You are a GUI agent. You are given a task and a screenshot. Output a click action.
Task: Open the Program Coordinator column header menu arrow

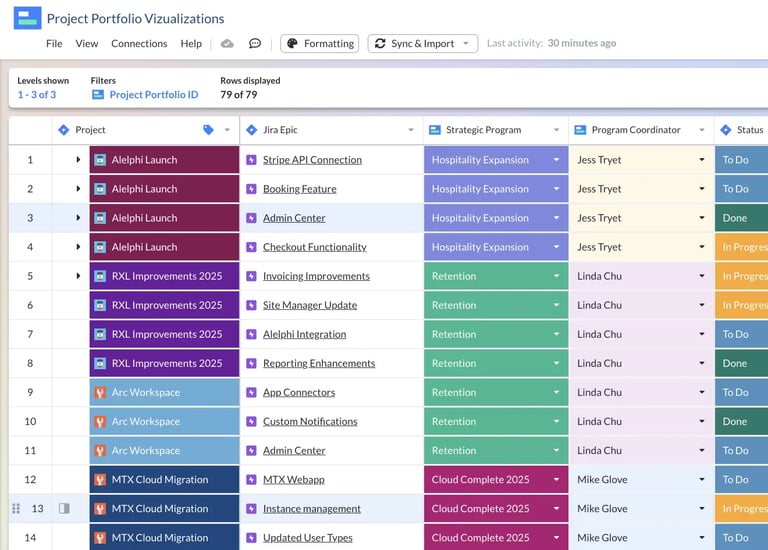[701, 130]
